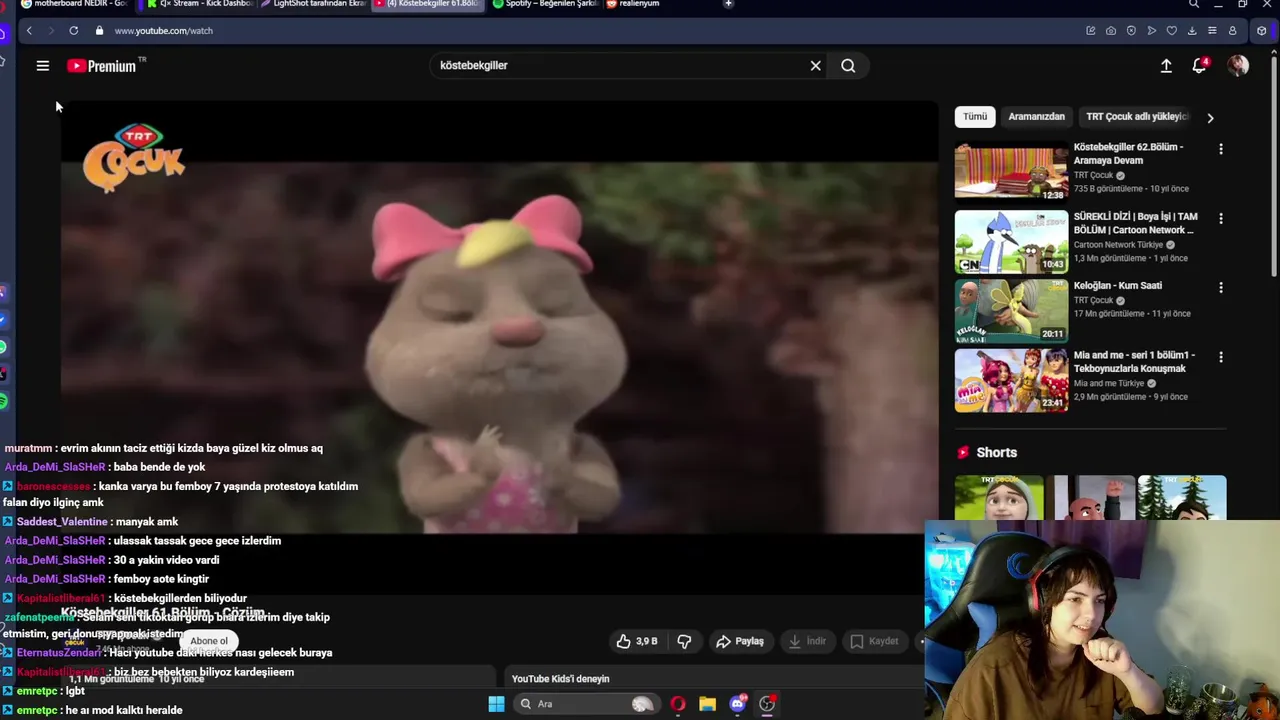Open the YouTube hamburger guide menu

[x=42, y=66]
